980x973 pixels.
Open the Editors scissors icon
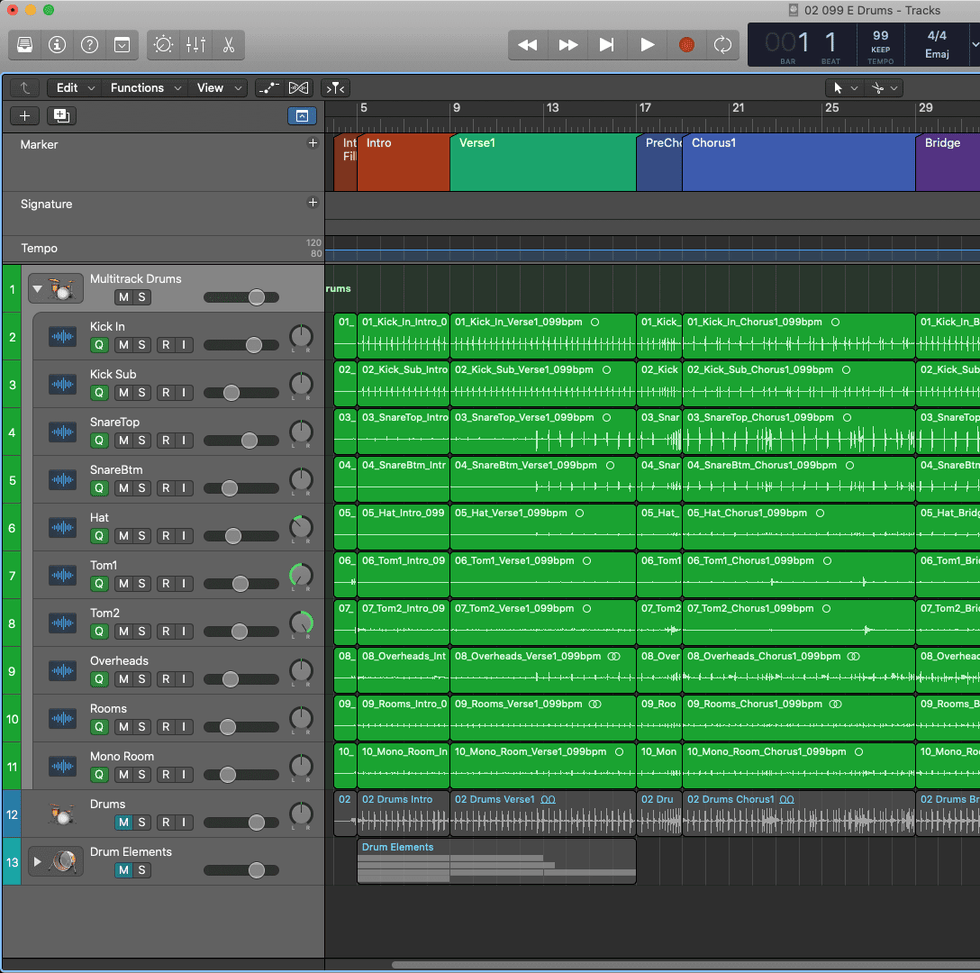(228, 45)
